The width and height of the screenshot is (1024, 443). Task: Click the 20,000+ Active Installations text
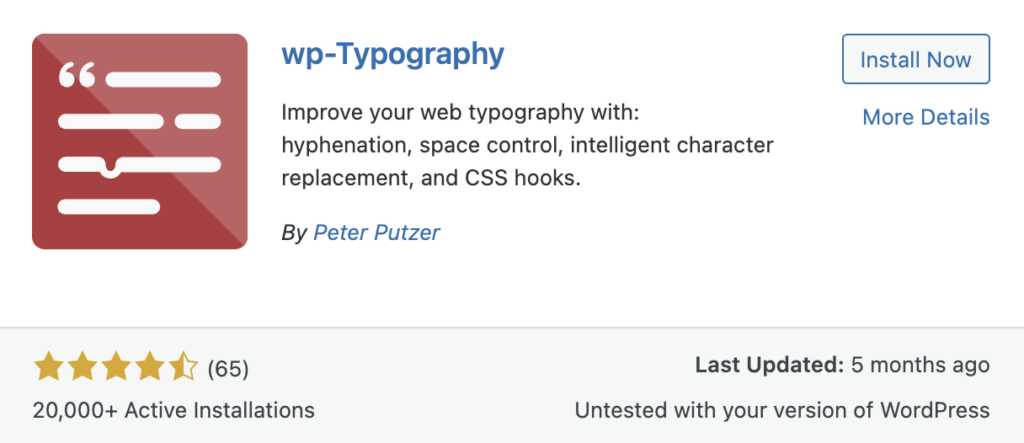coord(173,410)
